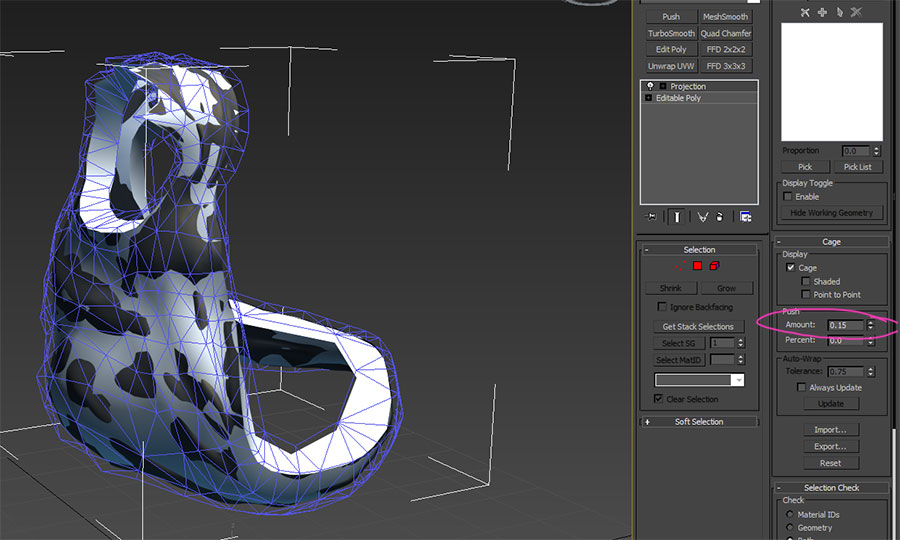The image size is (900, 540).
Task: Click the TurboSmooth modifier button
Action: coord(671,33)
